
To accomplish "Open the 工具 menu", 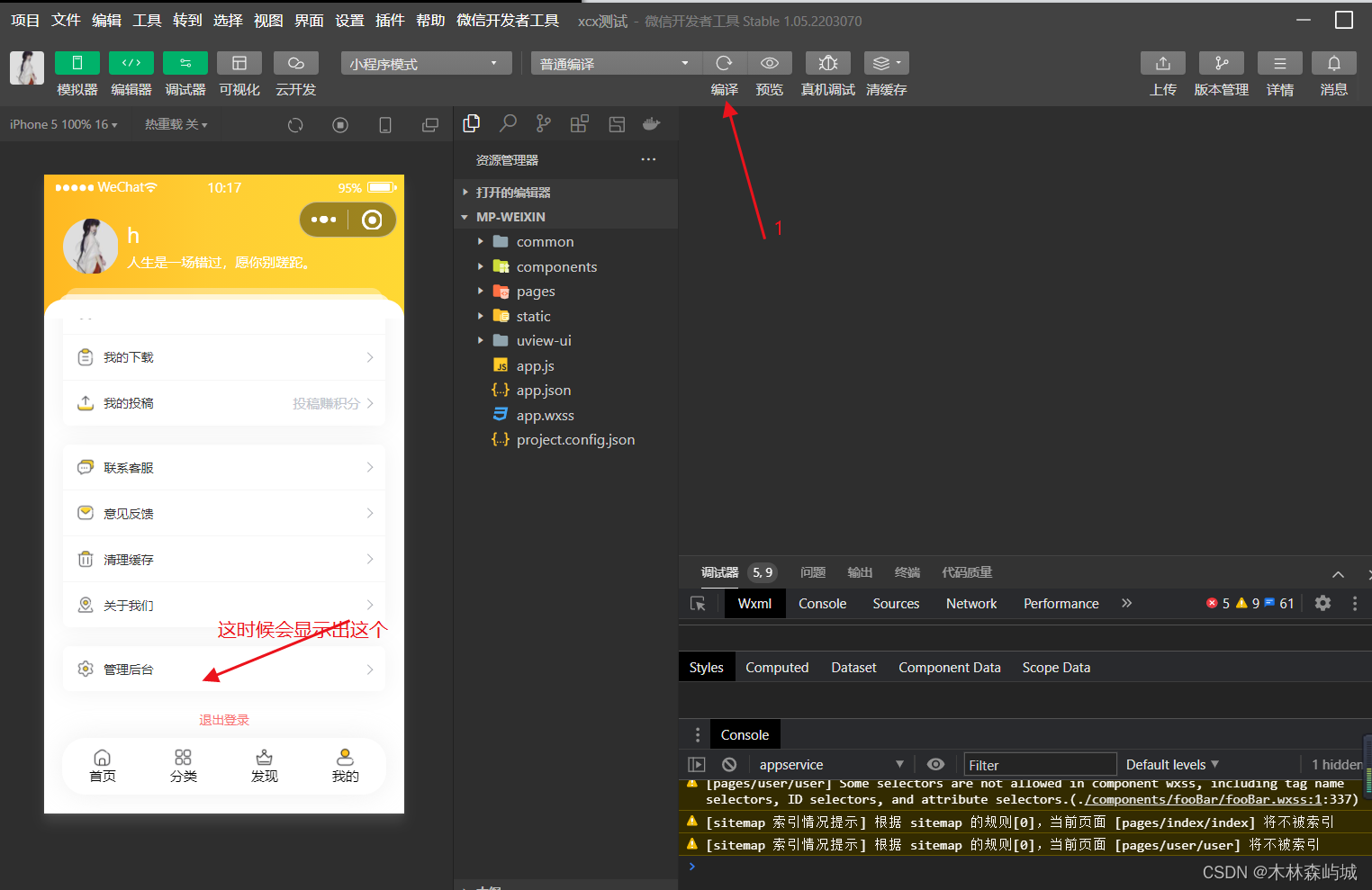I will pos(147,21).
